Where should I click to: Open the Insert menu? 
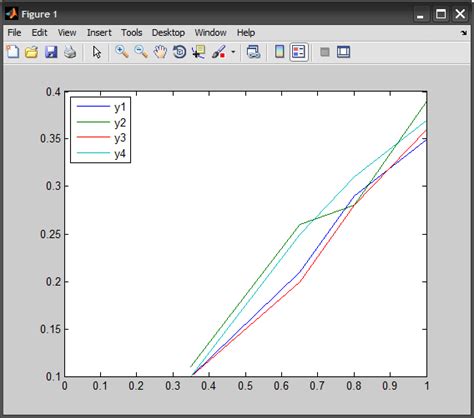pos(99,33)
